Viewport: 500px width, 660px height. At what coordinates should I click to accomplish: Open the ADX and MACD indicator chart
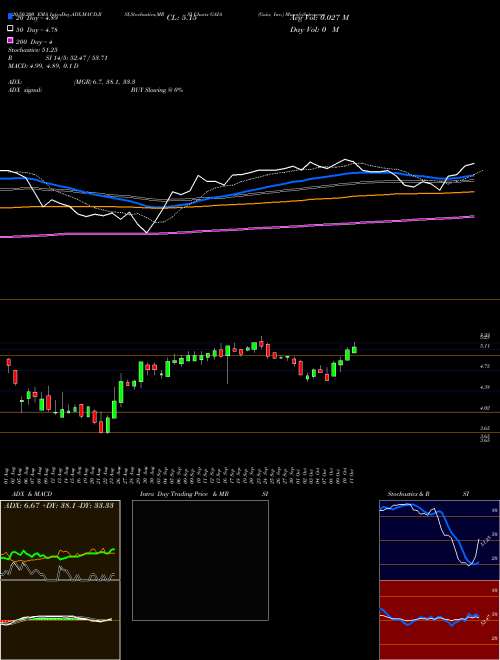[60, 580]
